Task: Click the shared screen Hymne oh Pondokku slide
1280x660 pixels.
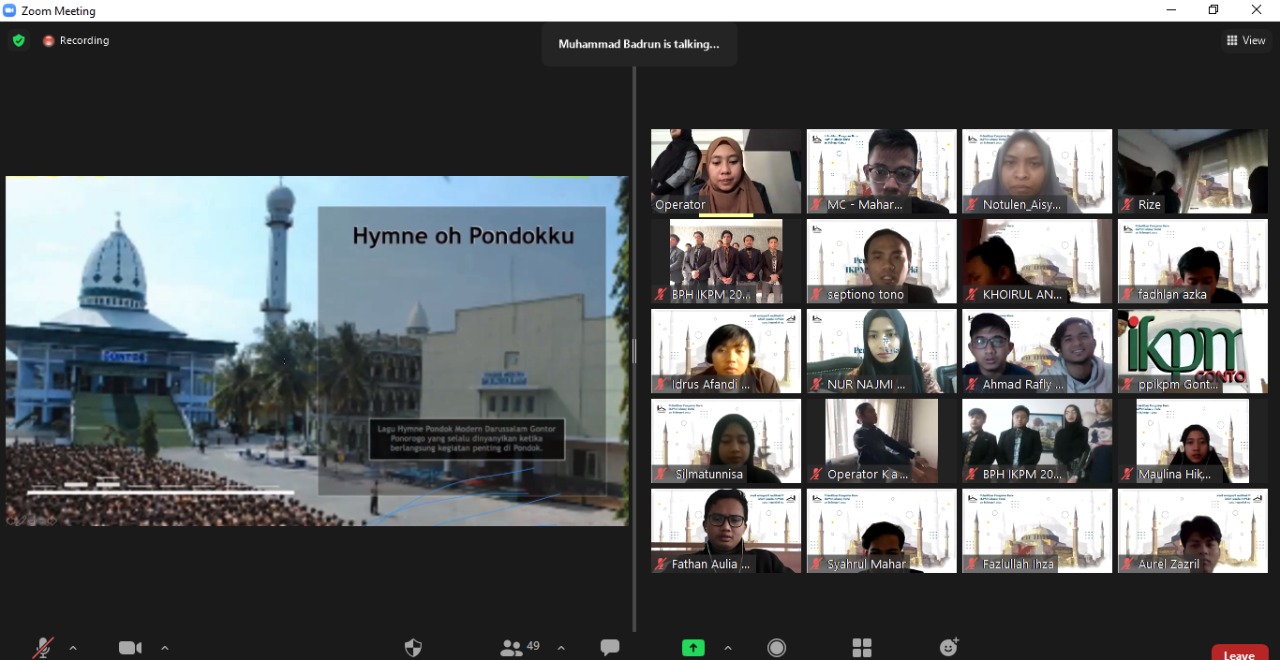Action: click(318, 351)
